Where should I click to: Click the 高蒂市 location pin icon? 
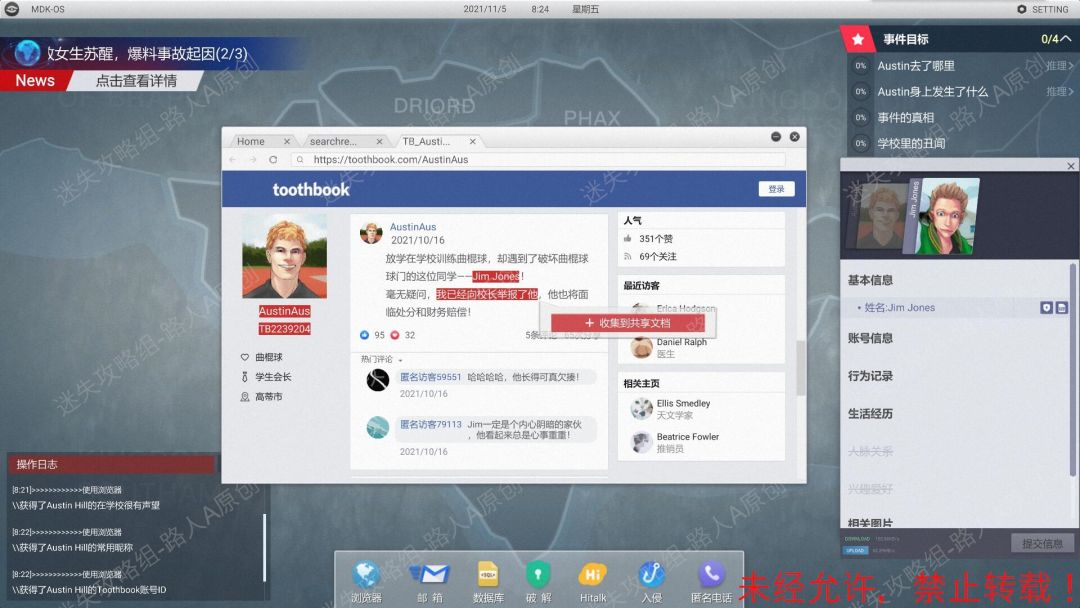tap(245, 397)
